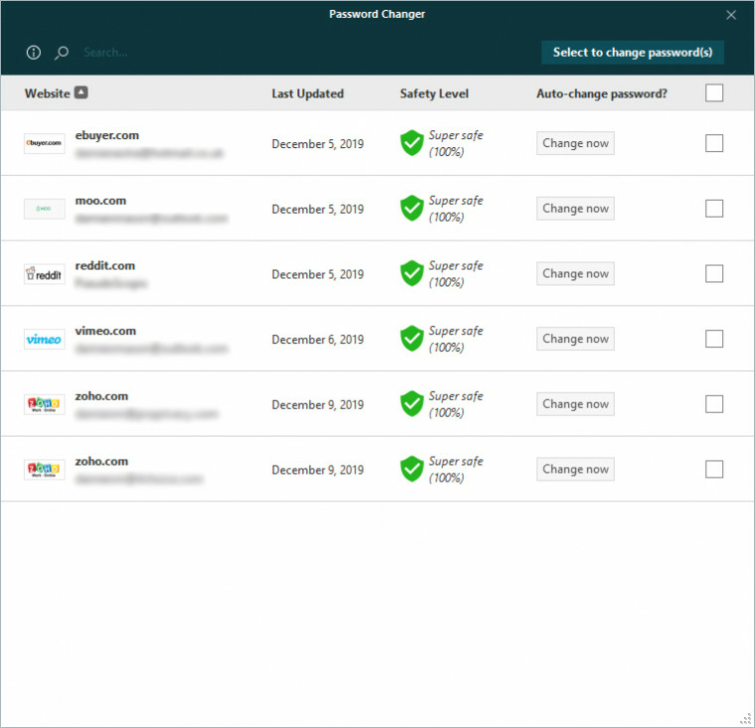The height and width of the screenshot is (728, 755).
Task: Click ebuyer.com green safety shield
Action: click(x=412, y=143)
